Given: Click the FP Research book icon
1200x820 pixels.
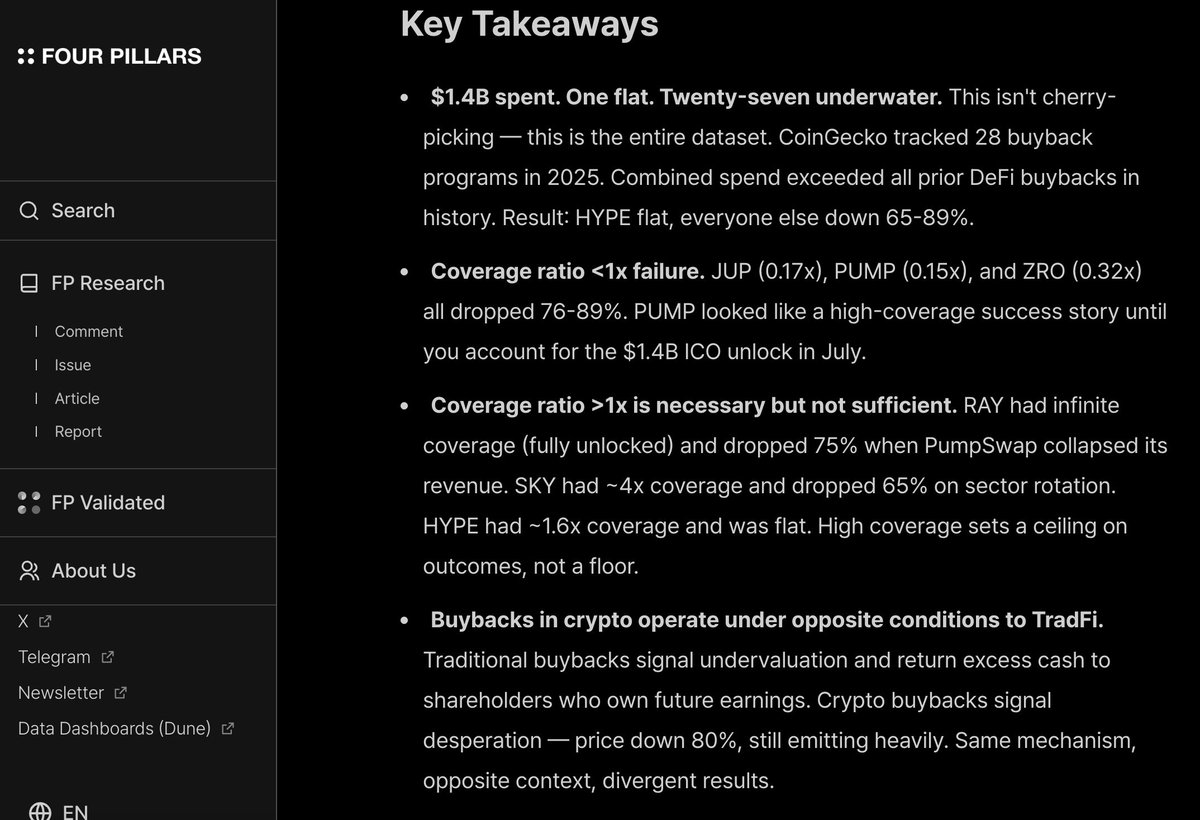Looking at the screenshot, I should (30, 284).
